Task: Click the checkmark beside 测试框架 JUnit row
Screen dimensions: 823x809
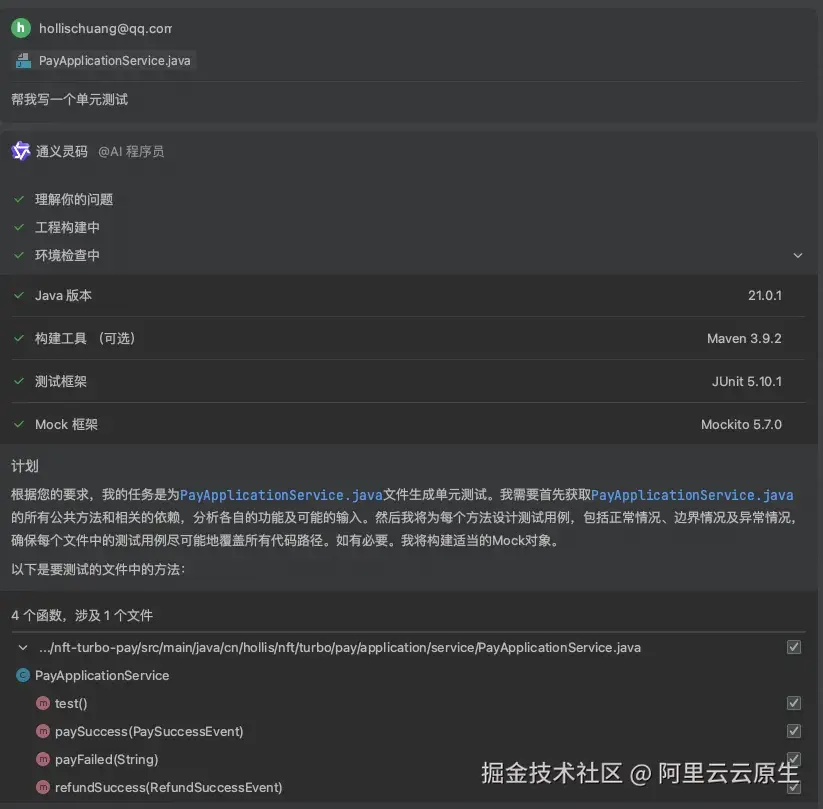Action: [x=18, y=381]
